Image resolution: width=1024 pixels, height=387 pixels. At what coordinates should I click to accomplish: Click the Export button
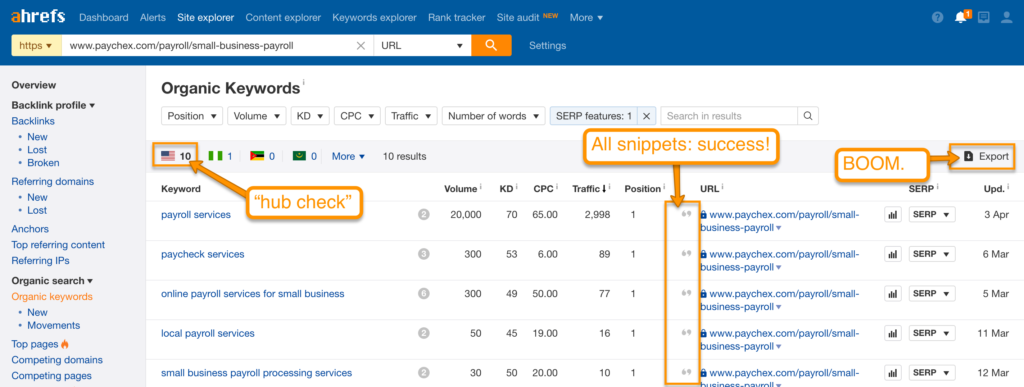tap(987, 156)
